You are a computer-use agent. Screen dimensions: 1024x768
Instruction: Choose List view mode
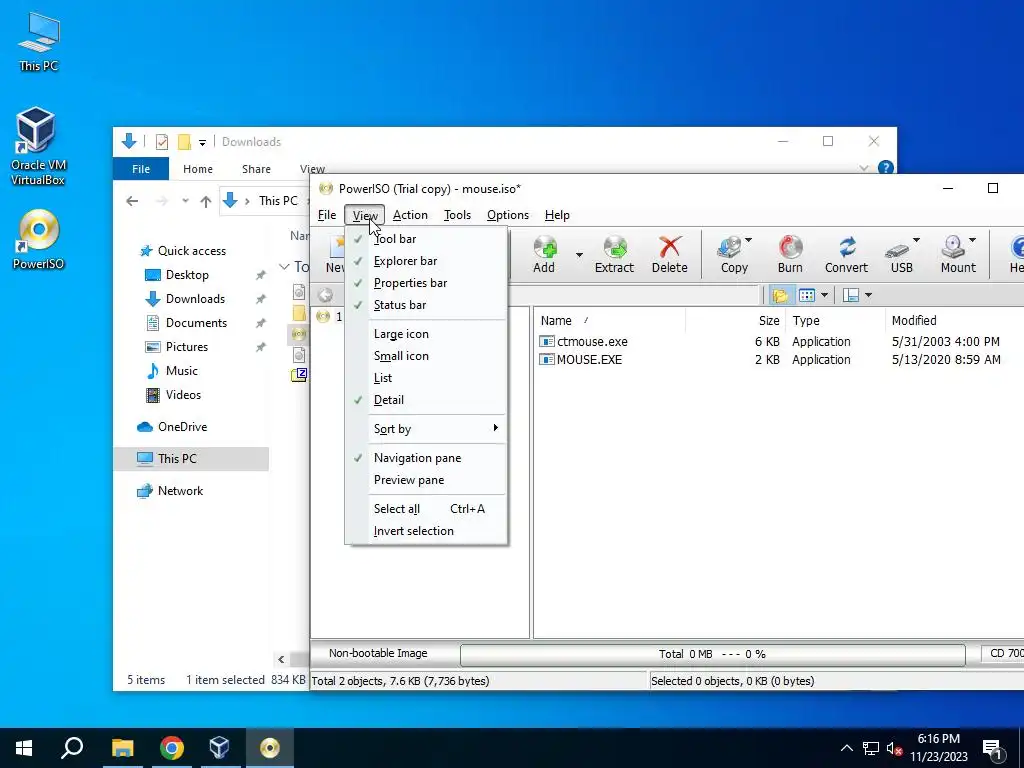[x=426, y=378]
